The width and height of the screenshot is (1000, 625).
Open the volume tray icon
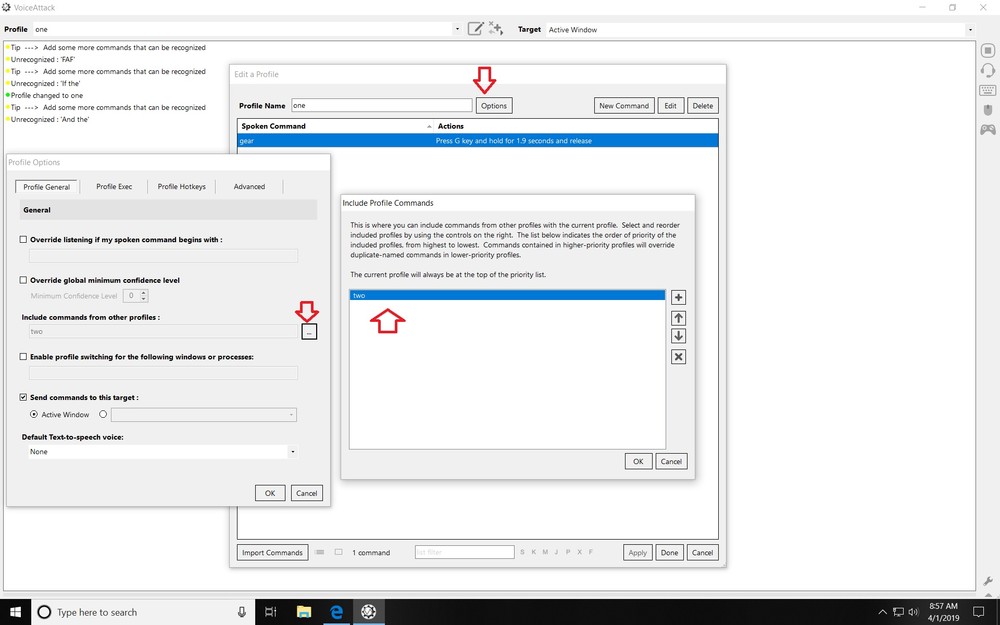point(913,612)
